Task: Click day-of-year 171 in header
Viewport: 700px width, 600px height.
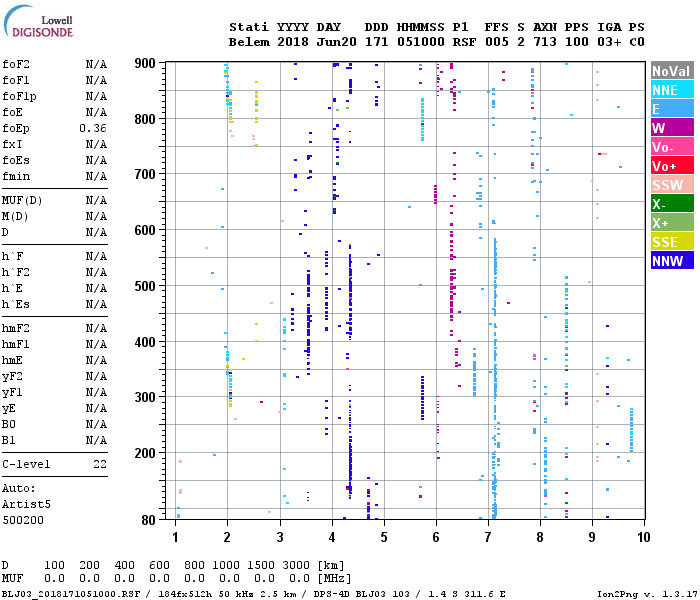Action: tap(376, 42)
